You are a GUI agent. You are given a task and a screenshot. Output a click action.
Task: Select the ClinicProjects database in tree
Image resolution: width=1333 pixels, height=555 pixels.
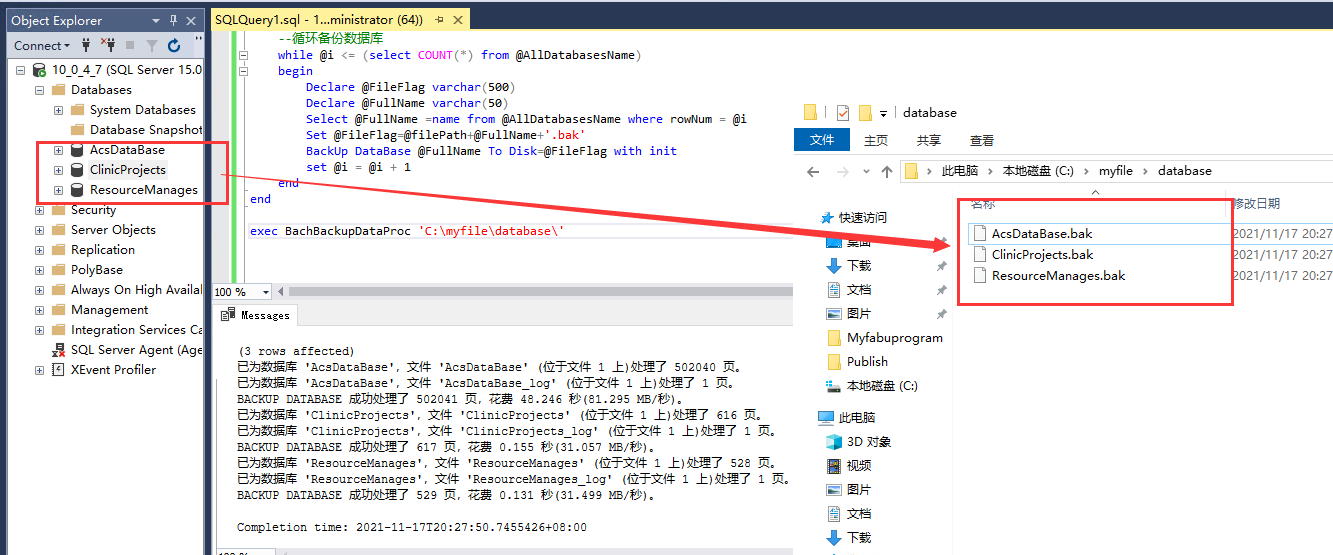[127, 170]
